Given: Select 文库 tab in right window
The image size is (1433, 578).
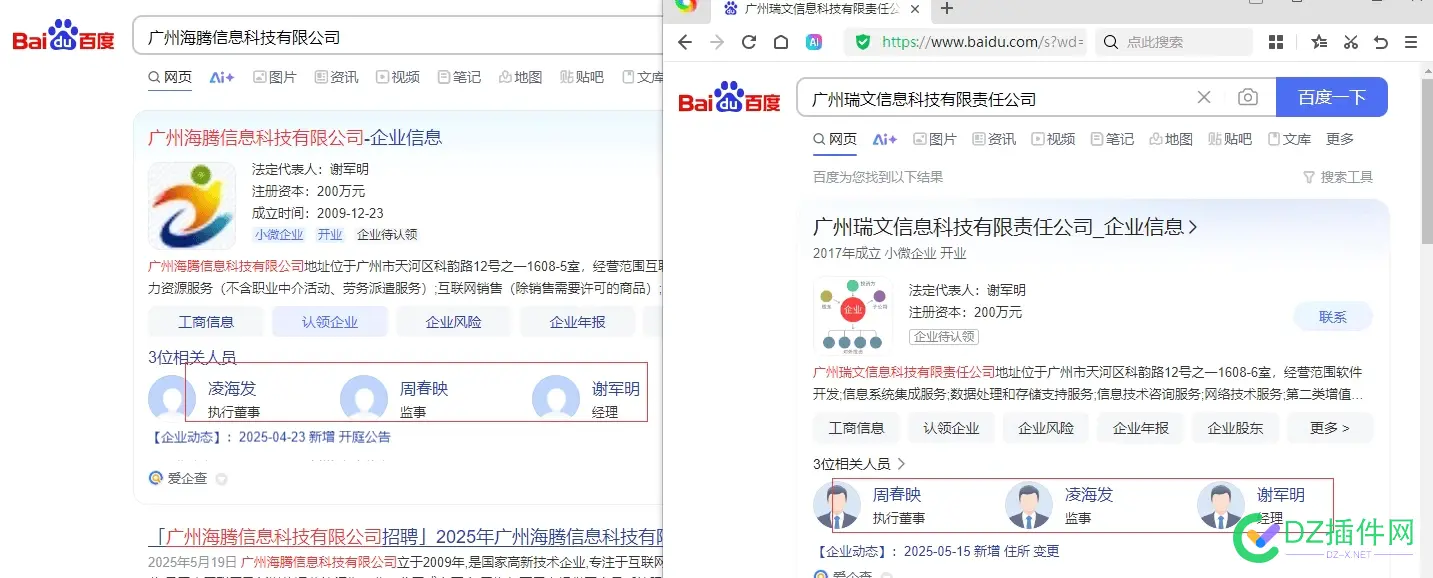Looking at the screenshot, I should 1290,139.
